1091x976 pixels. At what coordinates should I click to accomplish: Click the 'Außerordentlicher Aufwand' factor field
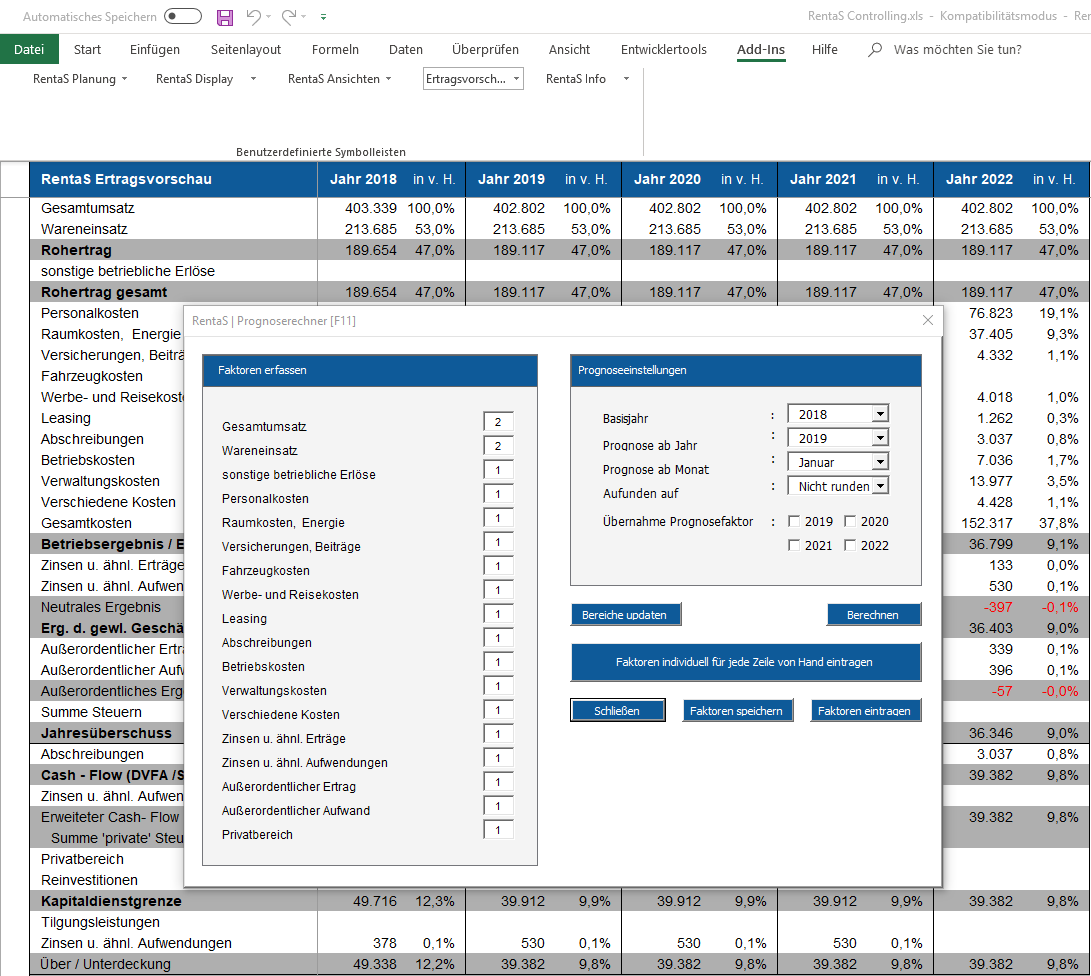498,806
